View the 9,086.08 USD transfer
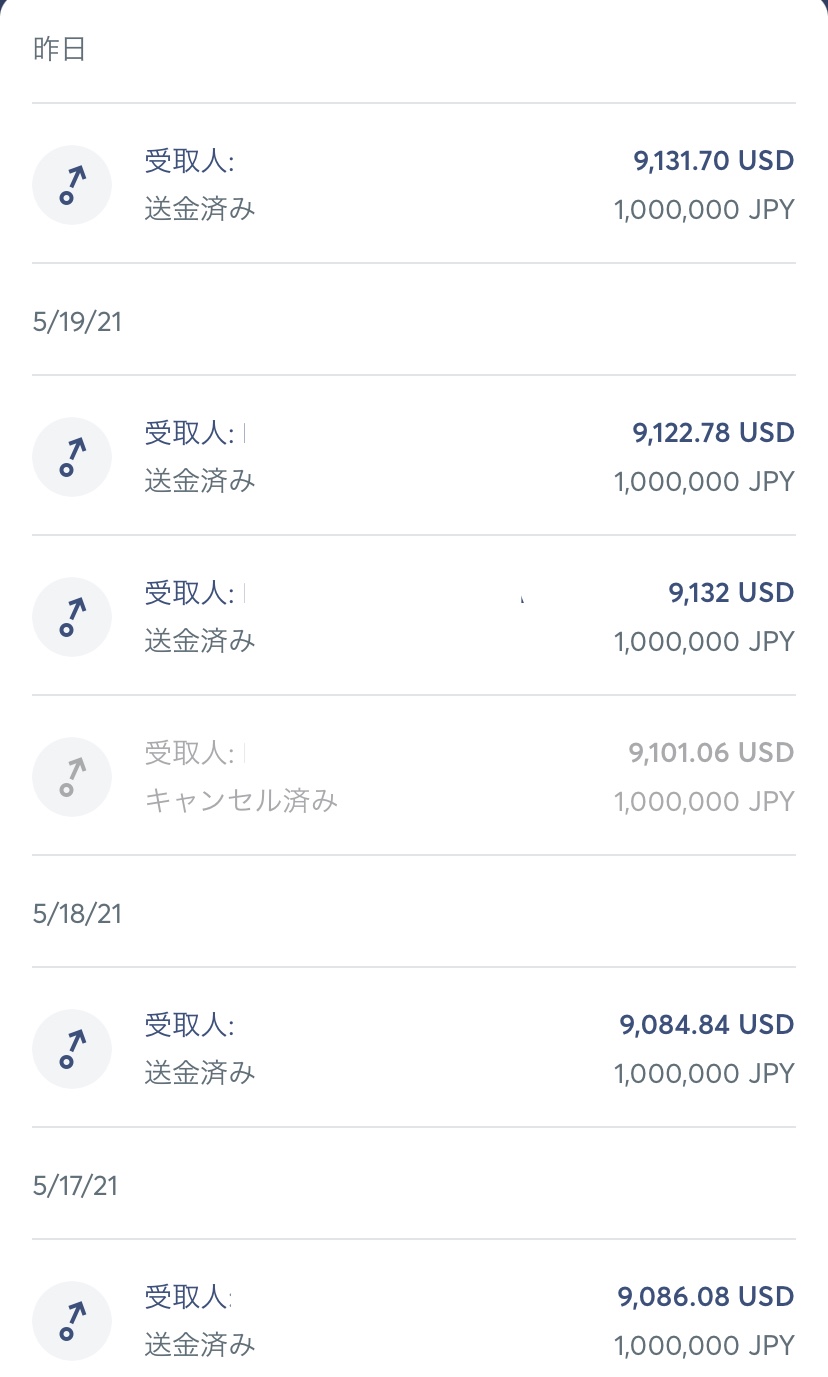The image size is (828, 1377). point(706,1297)
